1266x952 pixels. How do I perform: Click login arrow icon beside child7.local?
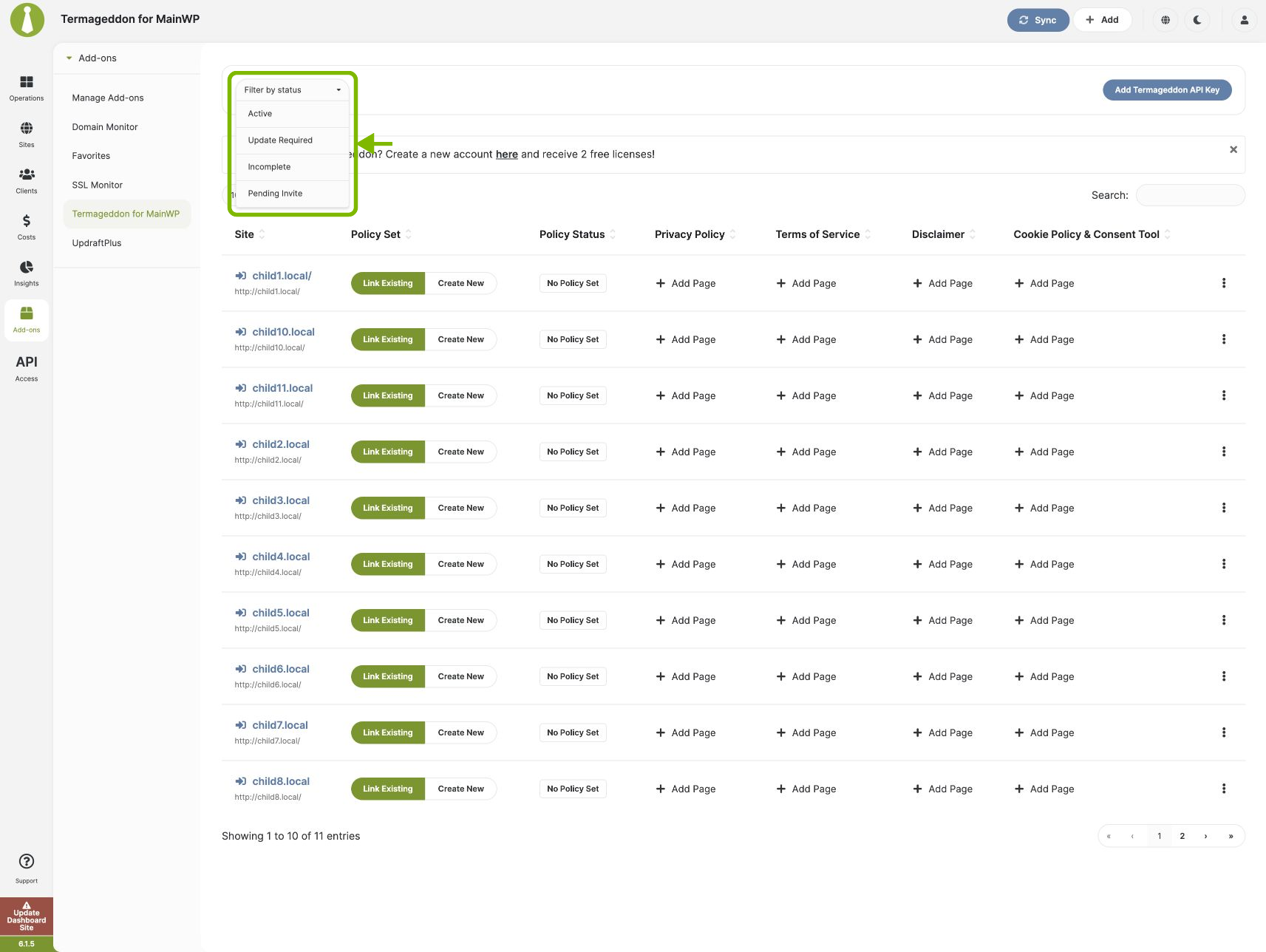click(241, 725)
